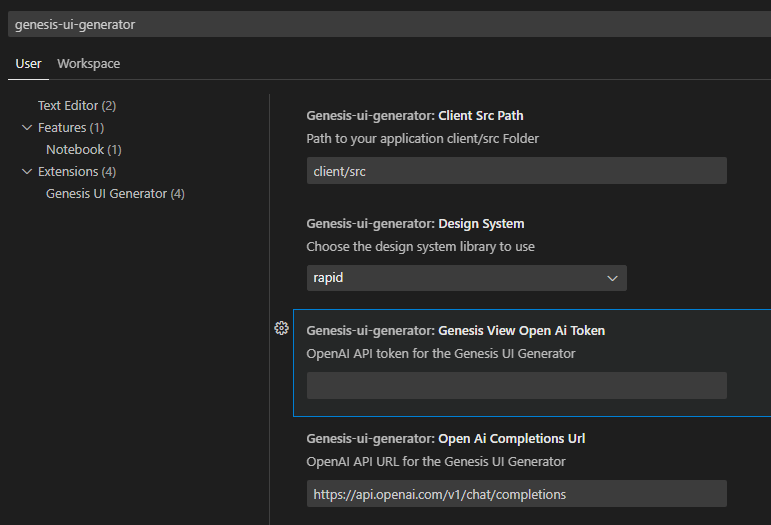Viewport: 771px width, 525px height.
Task: Select Notebook under Features
Action: click(x=84, y=149)
